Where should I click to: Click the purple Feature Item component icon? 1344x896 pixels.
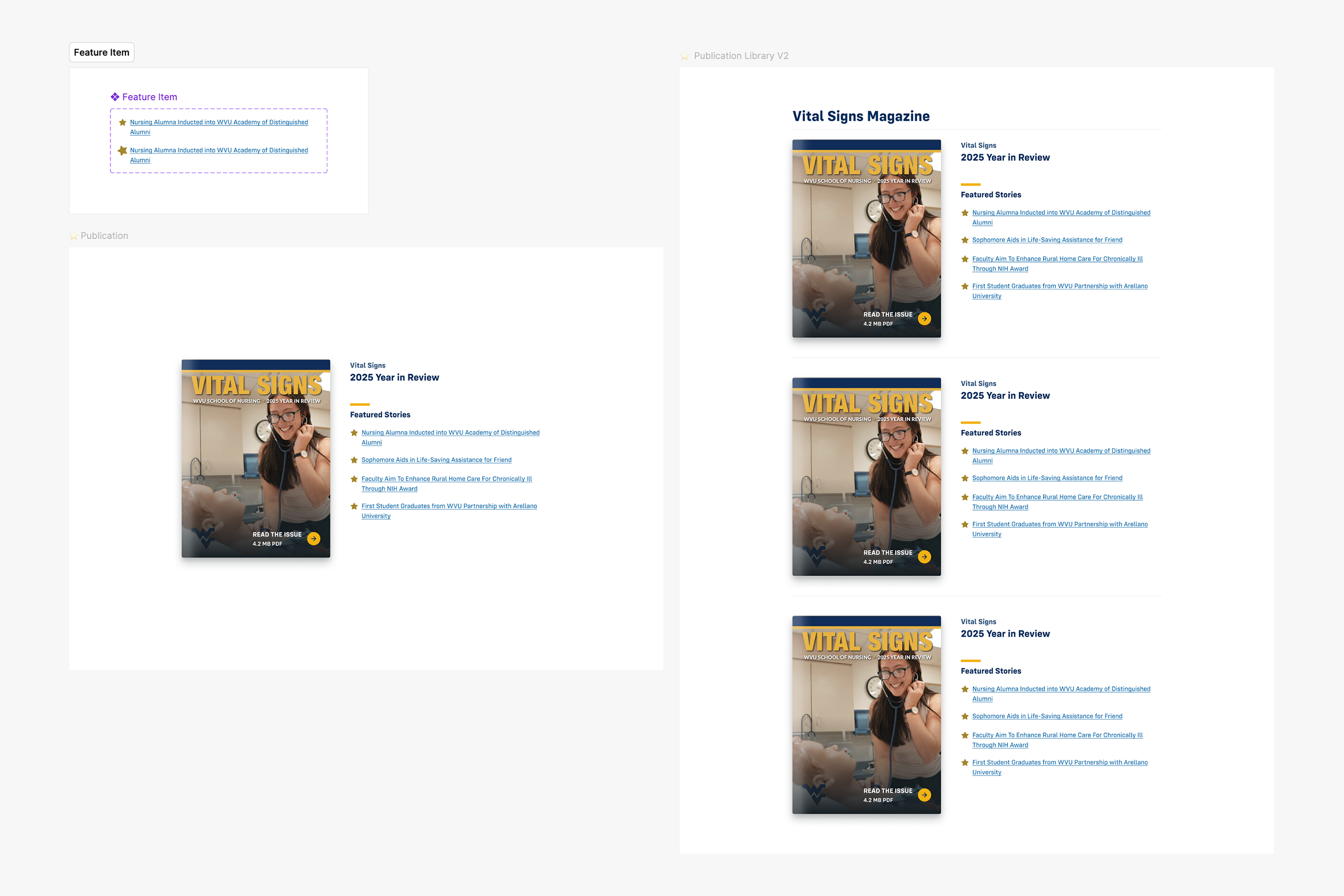pyautogui.click(x=115, y=97)
